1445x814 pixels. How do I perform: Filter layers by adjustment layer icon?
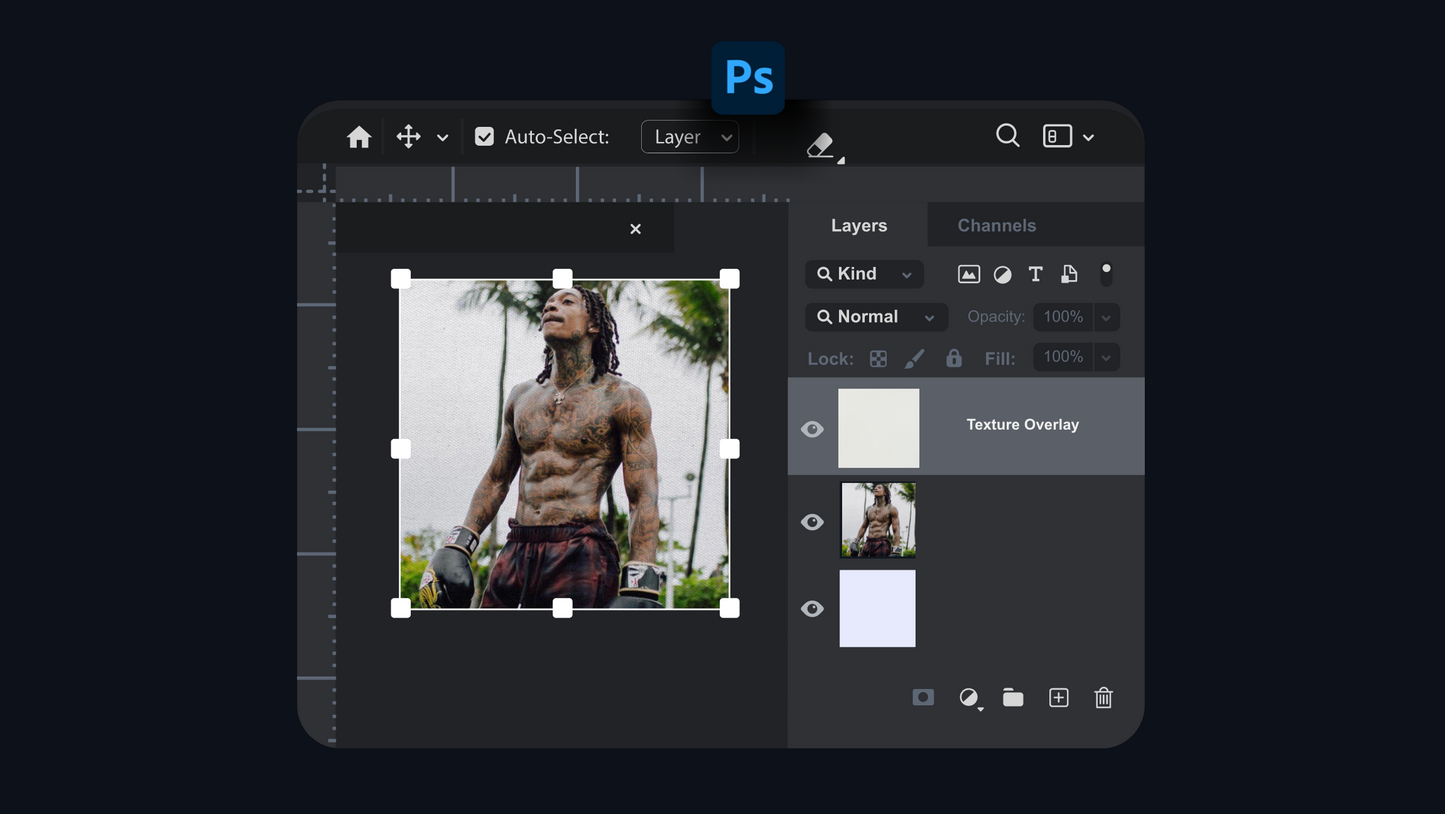[x=1002, y=274]
